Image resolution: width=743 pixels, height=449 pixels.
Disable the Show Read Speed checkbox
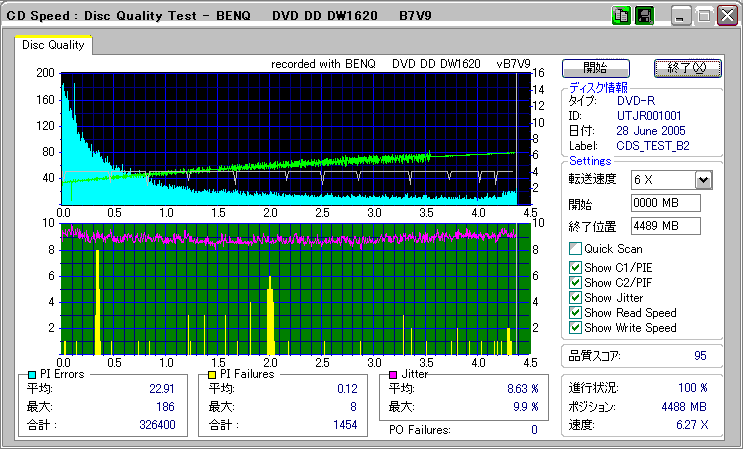pos(575,313)
